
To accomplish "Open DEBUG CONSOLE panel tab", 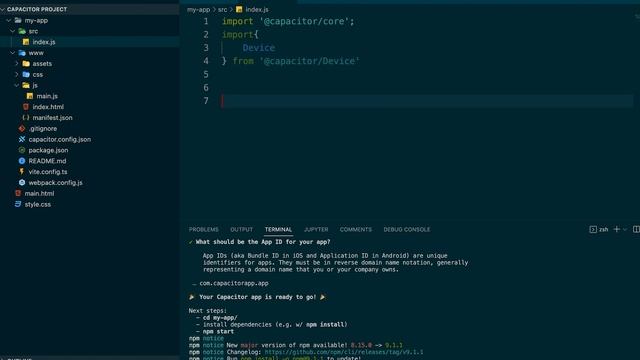I will pos(407,229).
